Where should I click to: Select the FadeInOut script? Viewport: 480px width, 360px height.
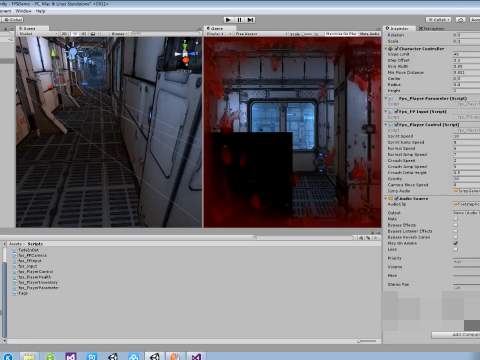(26, 250)
